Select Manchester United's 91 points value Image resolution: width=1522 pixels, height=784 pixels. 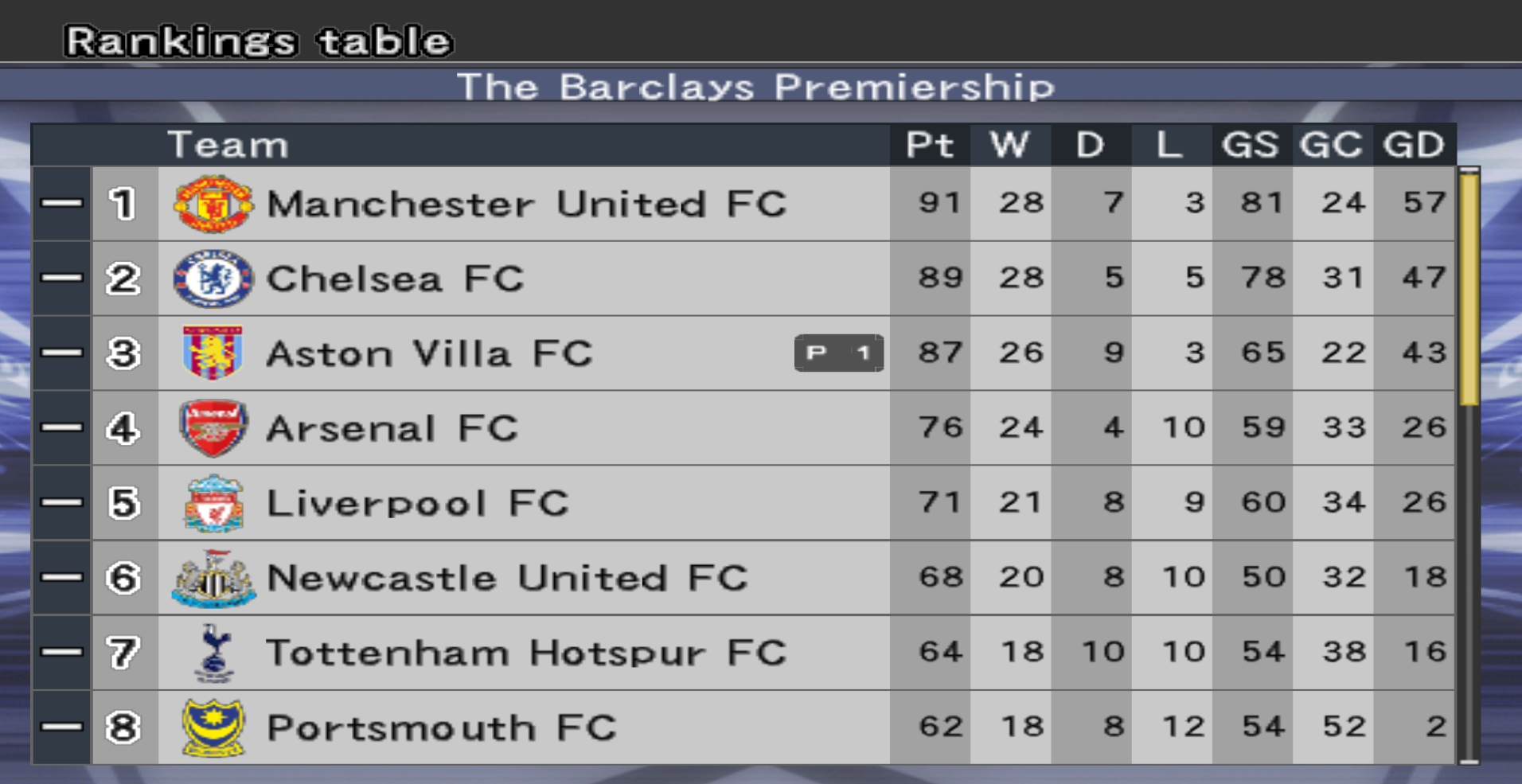tap(939, 203)
